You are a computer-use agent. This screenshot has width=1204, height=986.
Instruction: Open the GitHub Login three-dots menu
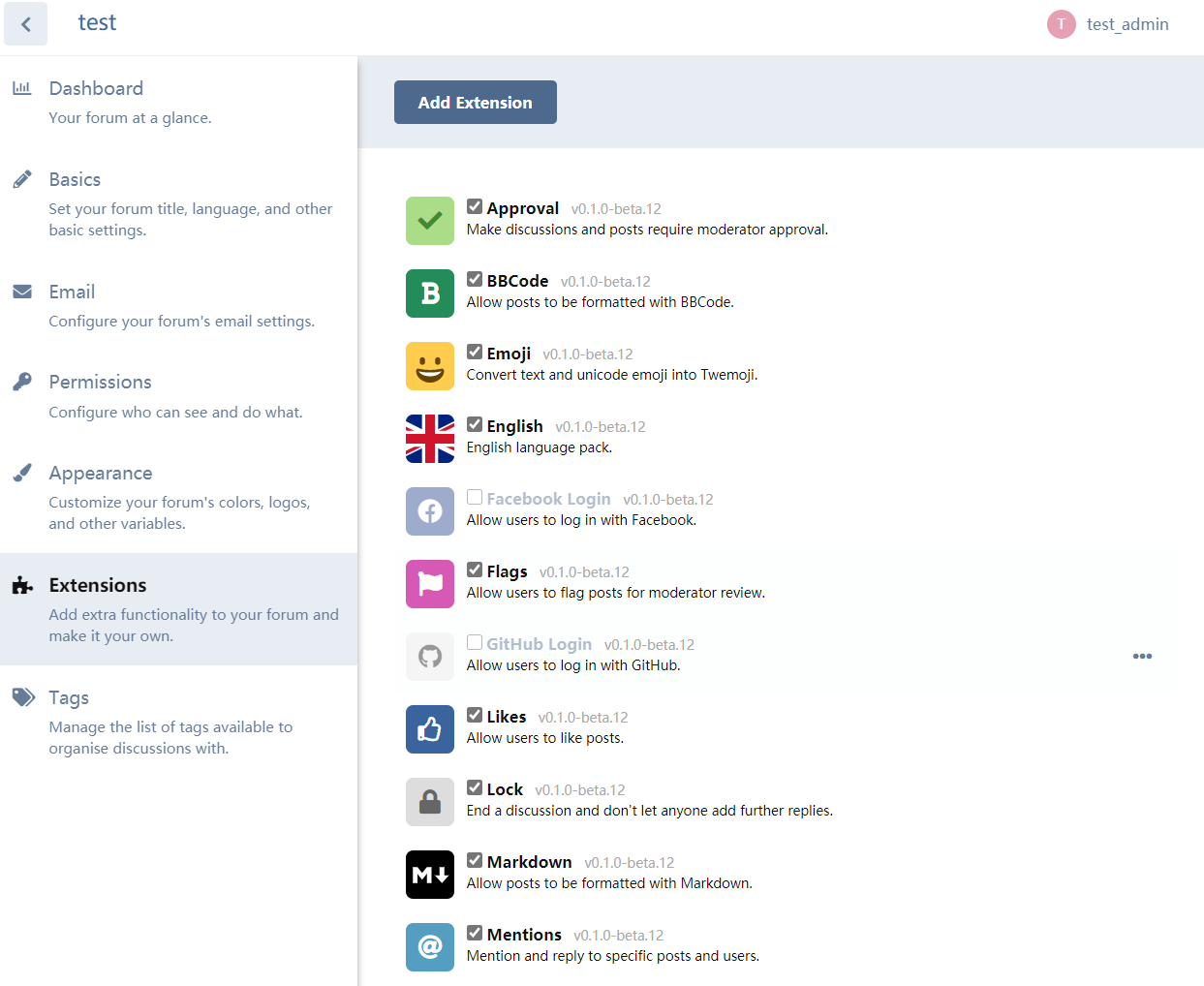(1142, 656)
